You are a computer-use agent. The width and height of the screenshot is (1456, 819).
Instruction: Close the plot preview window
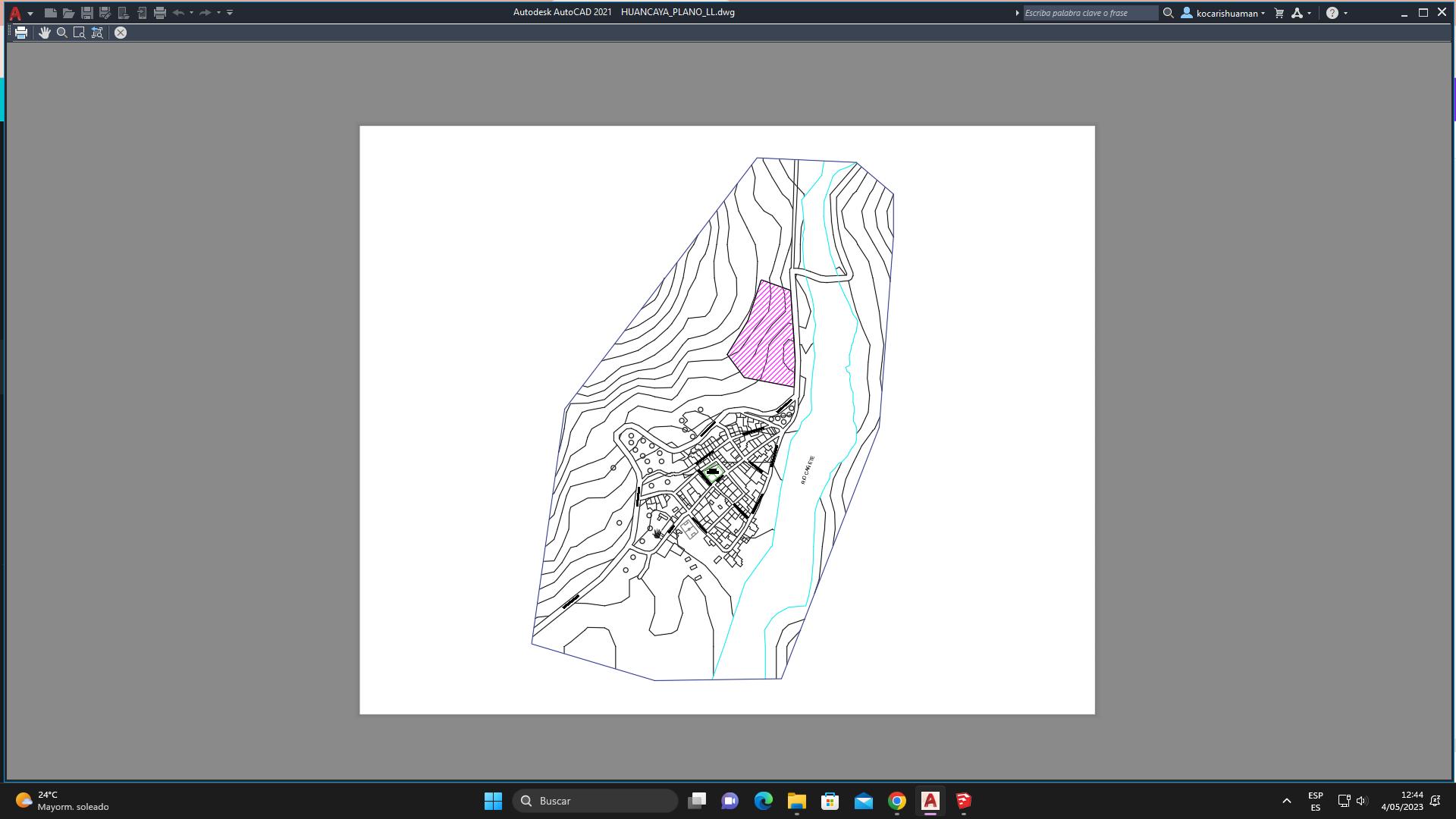[121, 33]
